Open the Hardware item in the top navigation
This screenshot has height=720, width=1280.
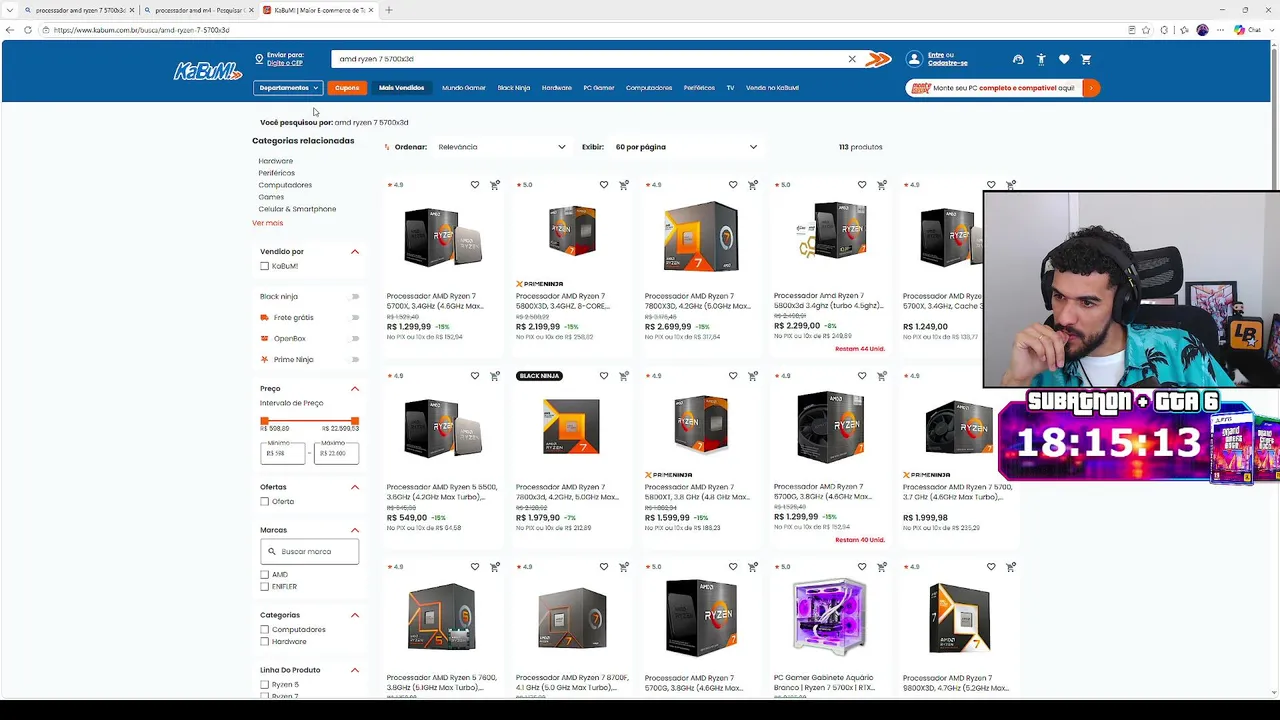(557, 88)
